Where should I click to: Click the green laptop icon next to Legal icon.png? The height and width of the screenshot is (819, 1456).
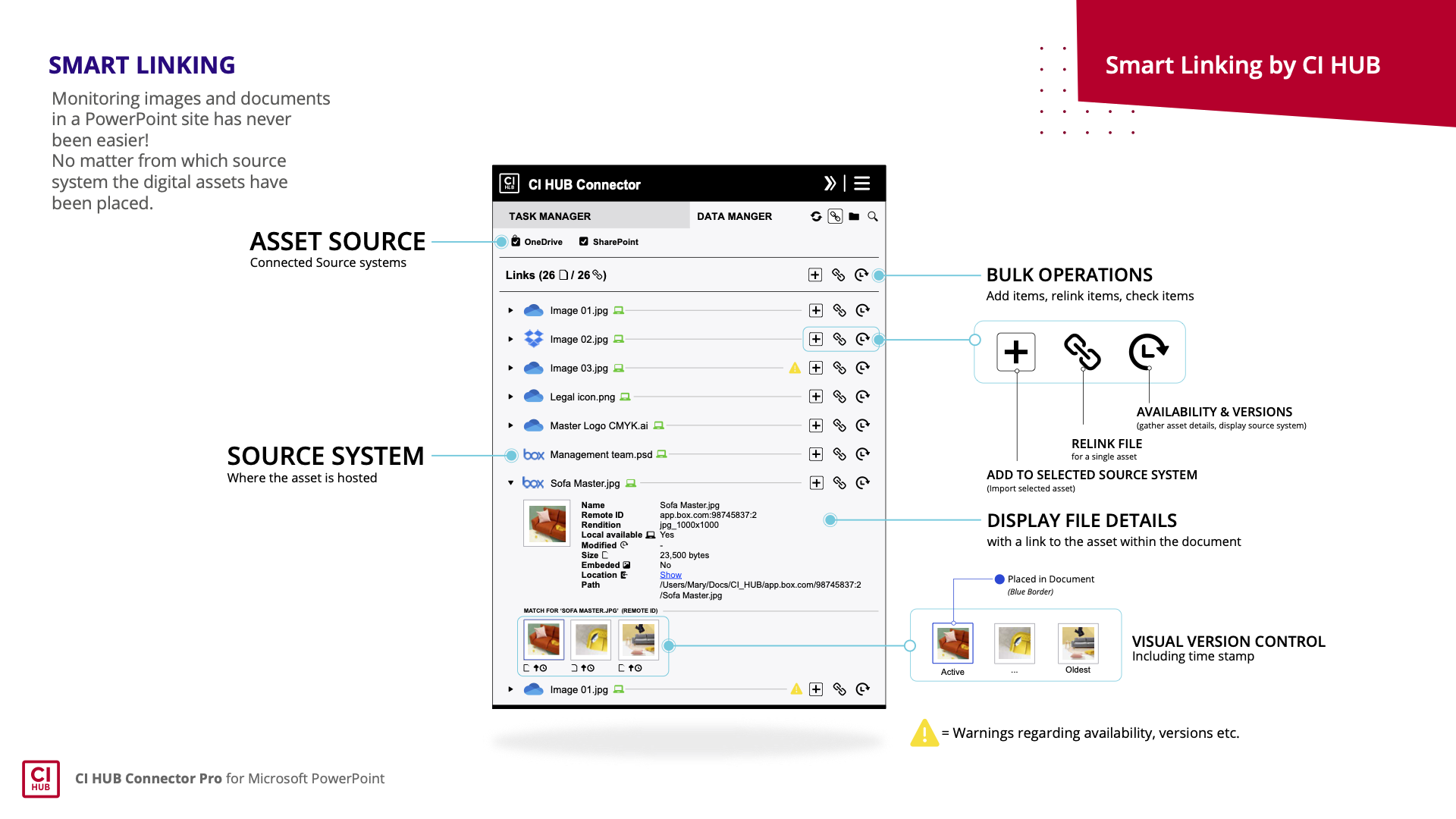tap(625, 397)
